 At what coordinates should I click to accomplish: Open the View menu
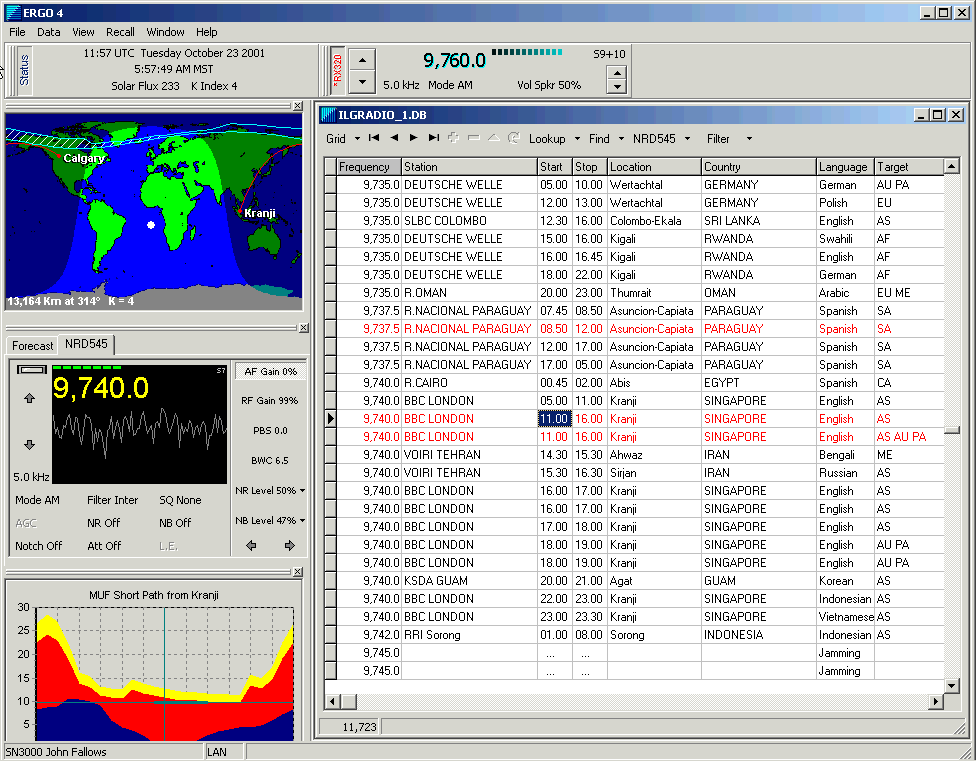click(x=83, y=32)
